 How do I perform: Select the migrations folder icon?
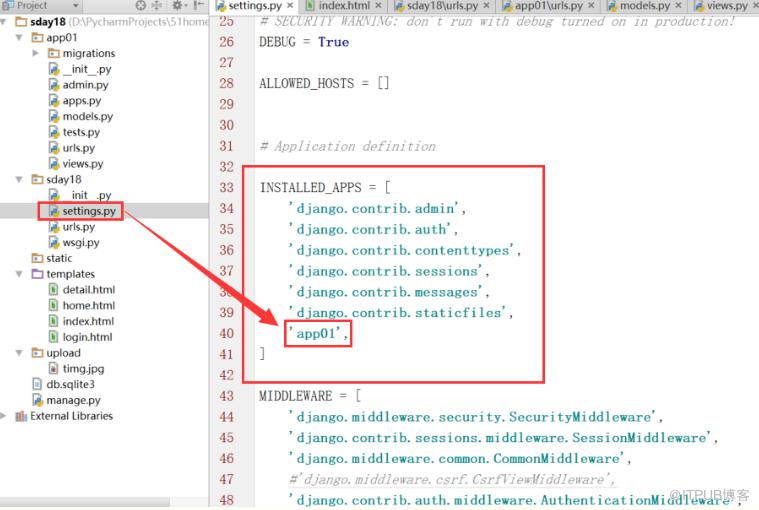(x=54, y=53)
